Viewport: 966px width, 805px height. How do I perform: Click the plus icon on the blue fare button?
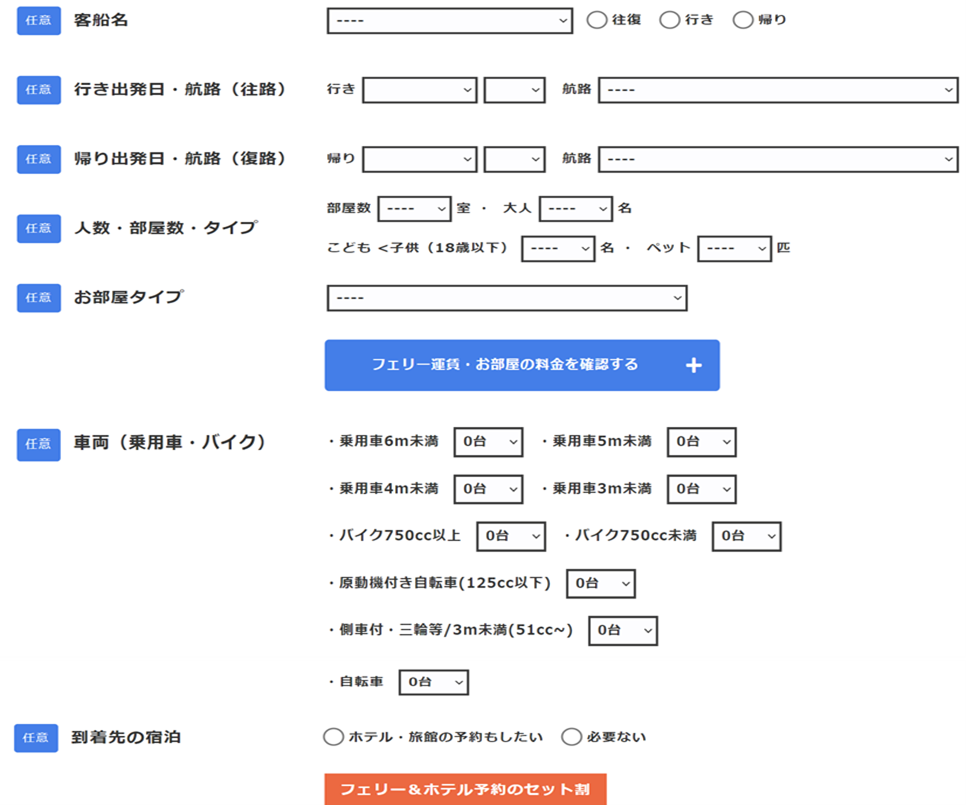[694, 365]
